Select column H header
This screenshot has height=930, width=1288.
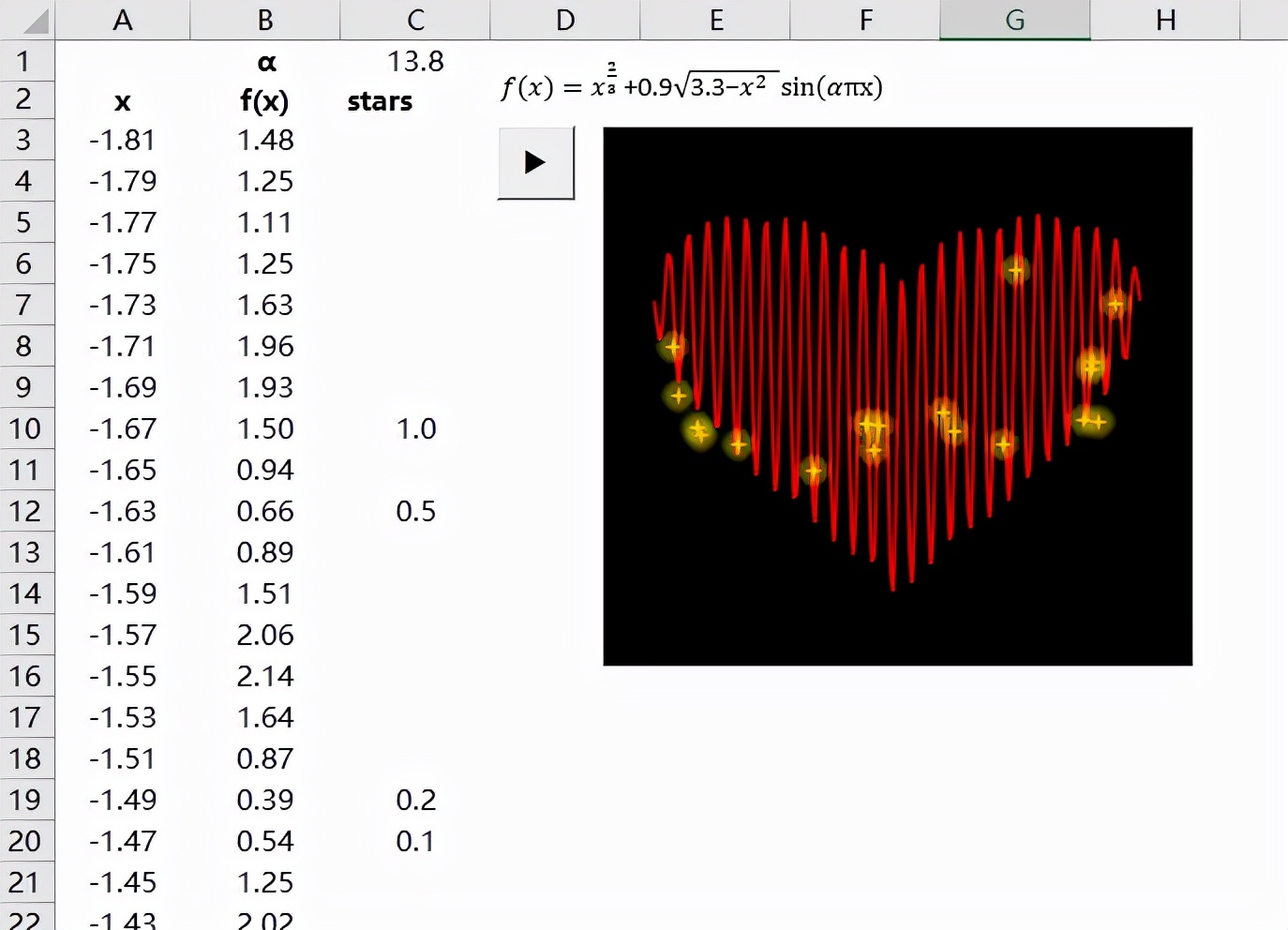[1165, 20]
